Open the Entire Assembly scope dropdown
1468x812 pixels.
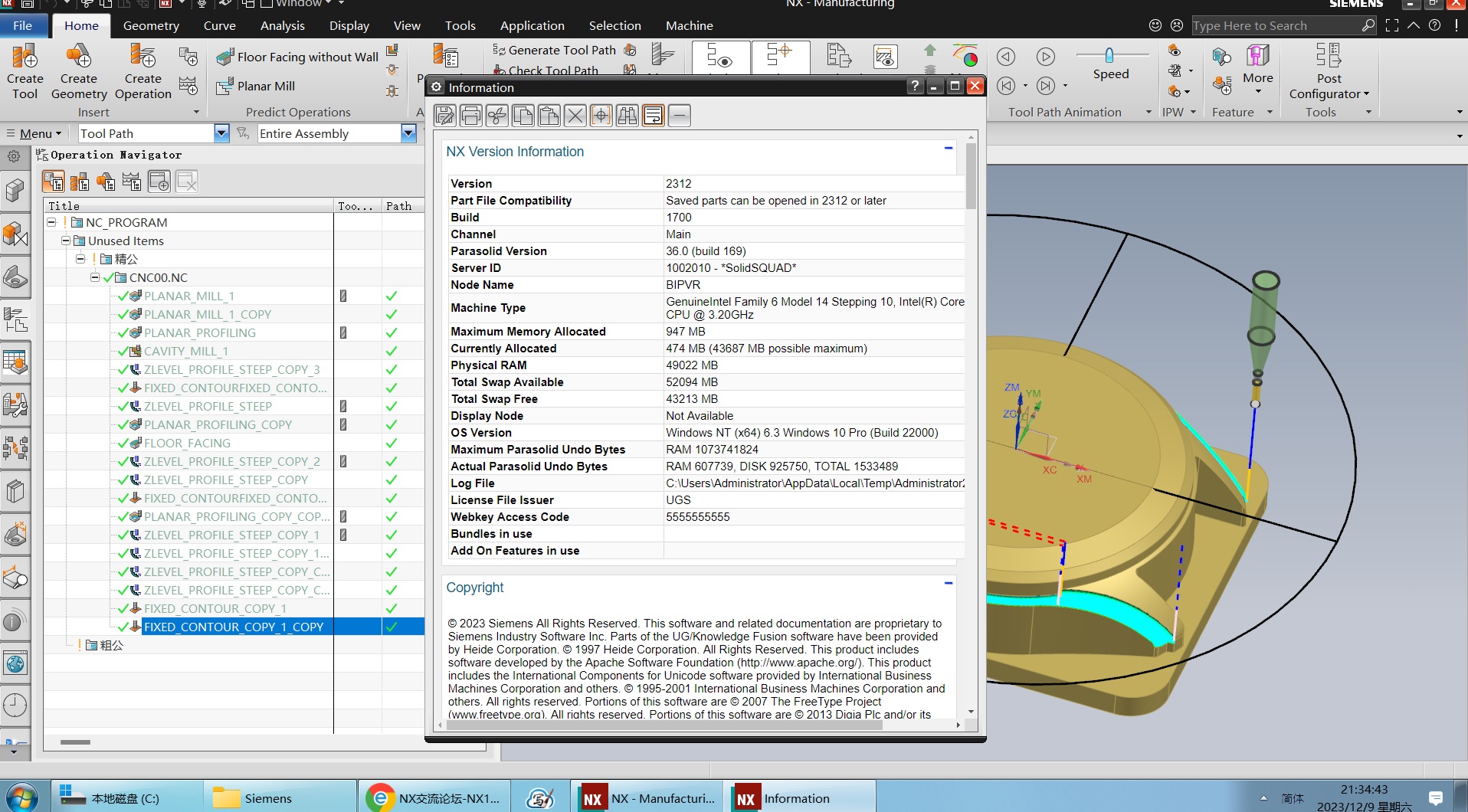[x=408, y=133]
